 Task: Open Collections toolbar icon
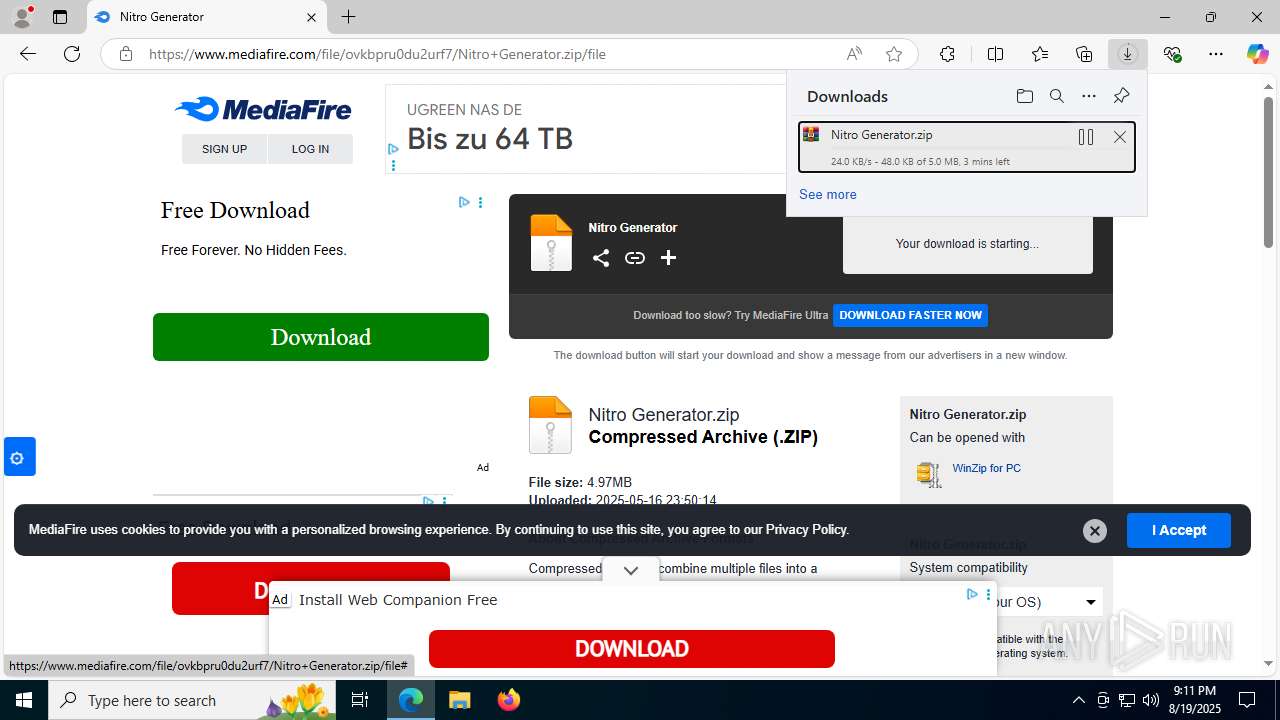pos(1084,54)
